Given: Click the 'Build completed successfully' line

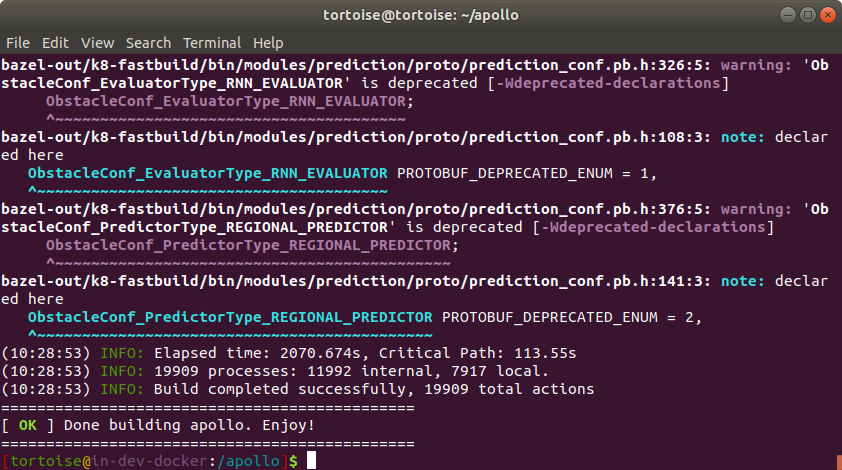Looking at the screenshot, I should 297,389.
